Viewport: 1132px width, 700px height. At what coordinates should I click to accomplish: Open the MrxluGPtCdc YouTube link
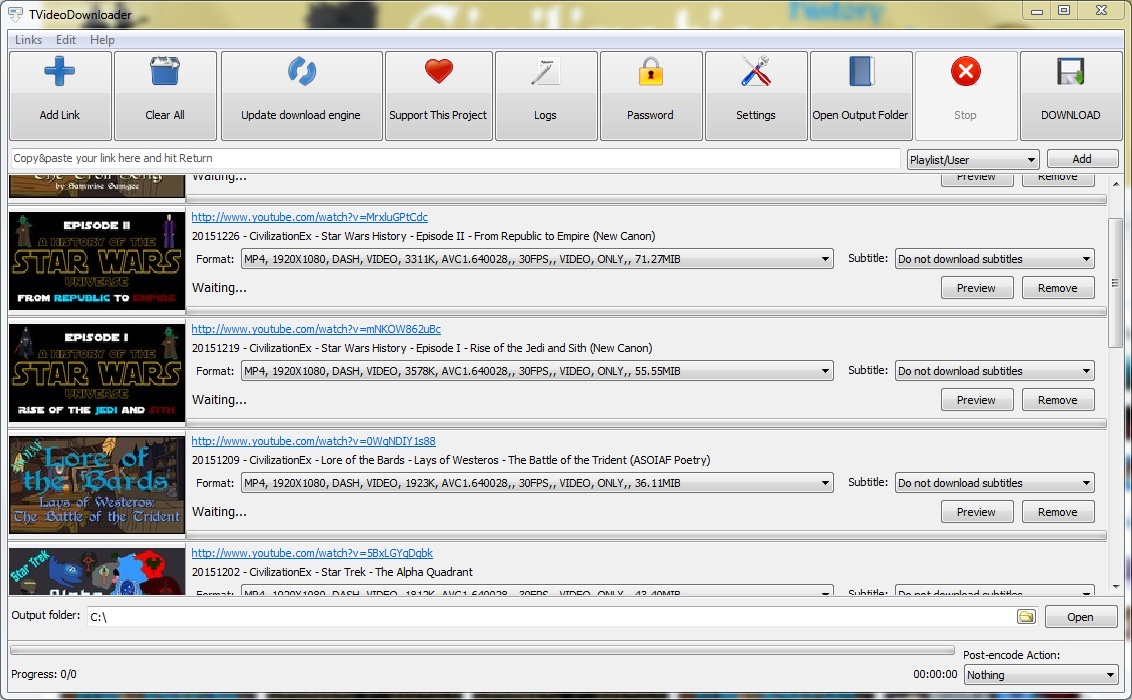(310, 217)
